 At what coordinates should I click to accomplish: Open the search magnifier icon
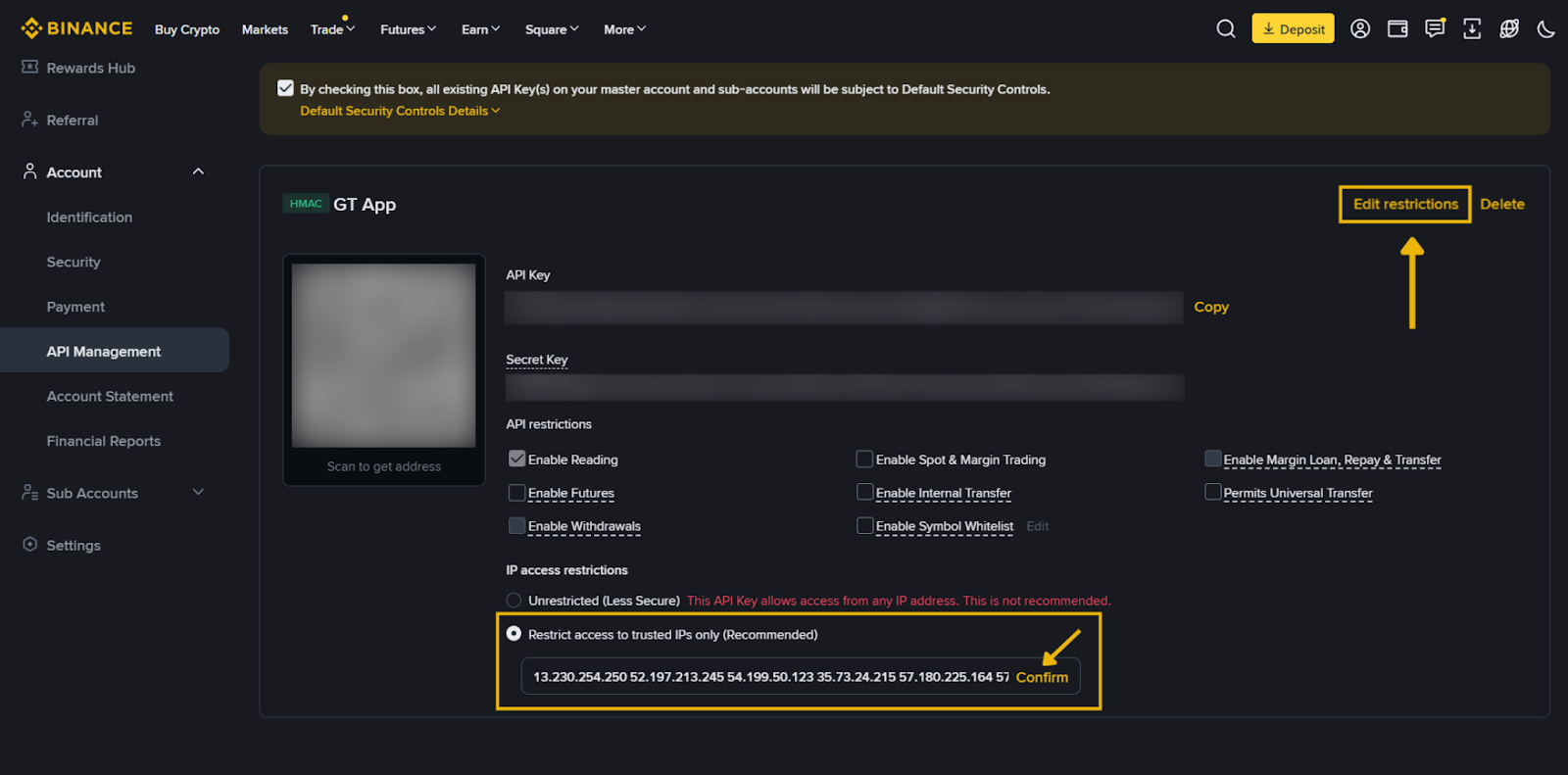(x=1225, y=29)
